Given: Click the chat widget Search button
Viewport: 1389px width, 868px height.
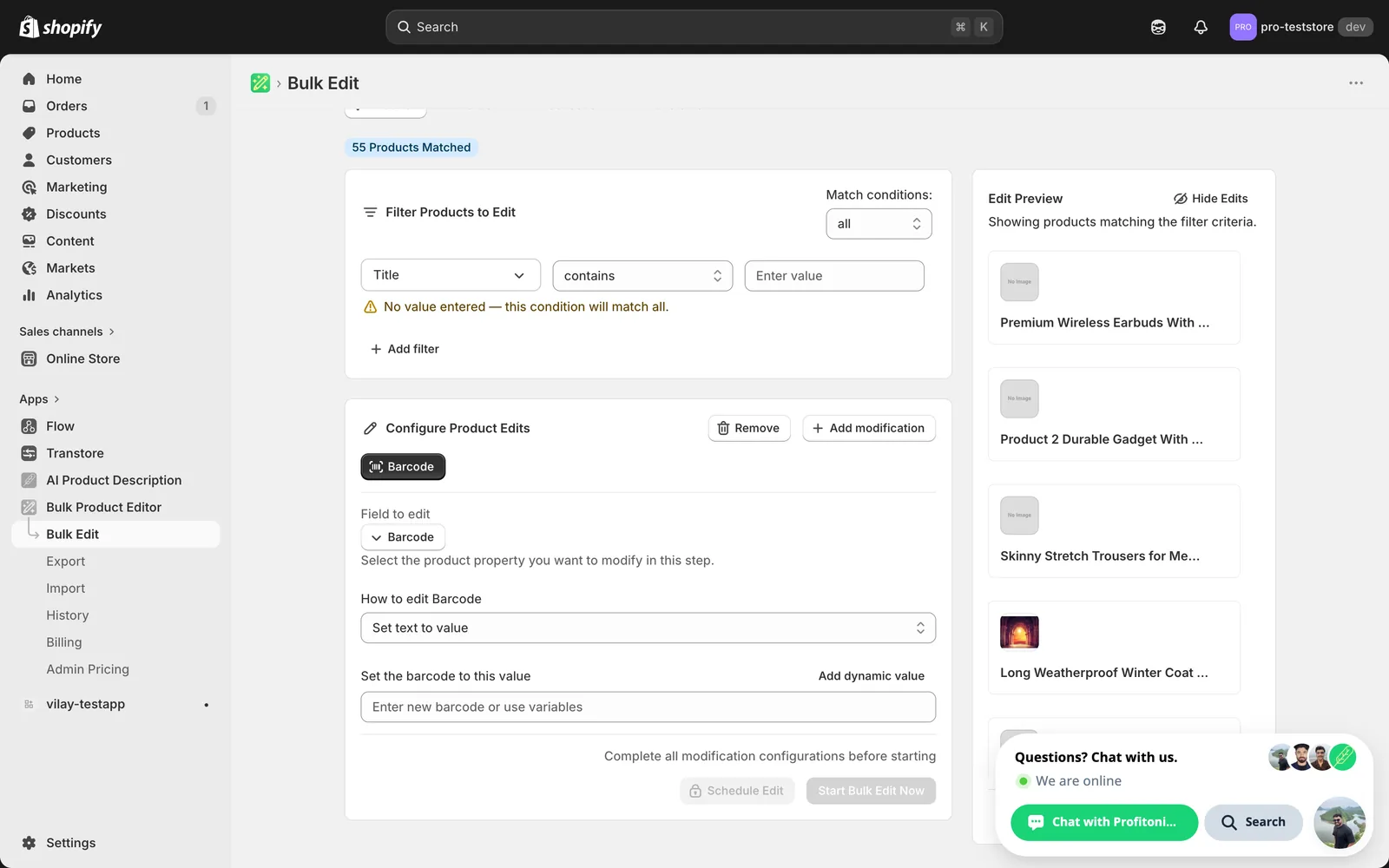Looking at the screenshot, I should [1253, 822].
